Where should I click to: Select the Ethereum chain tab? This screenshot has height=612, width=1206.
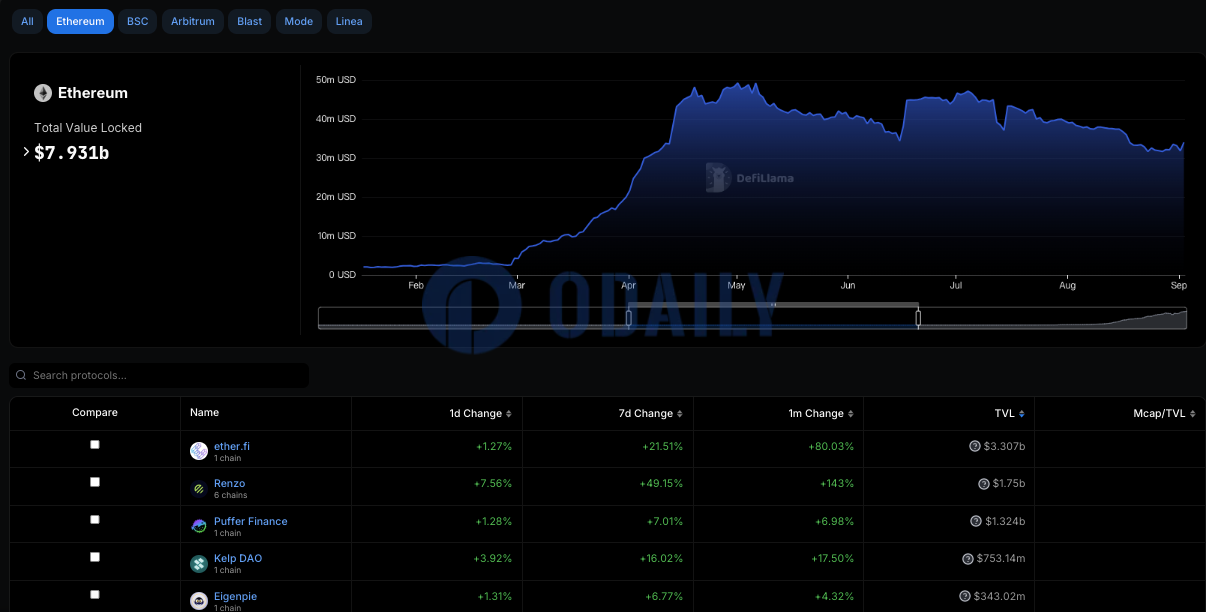click(80, 21)
